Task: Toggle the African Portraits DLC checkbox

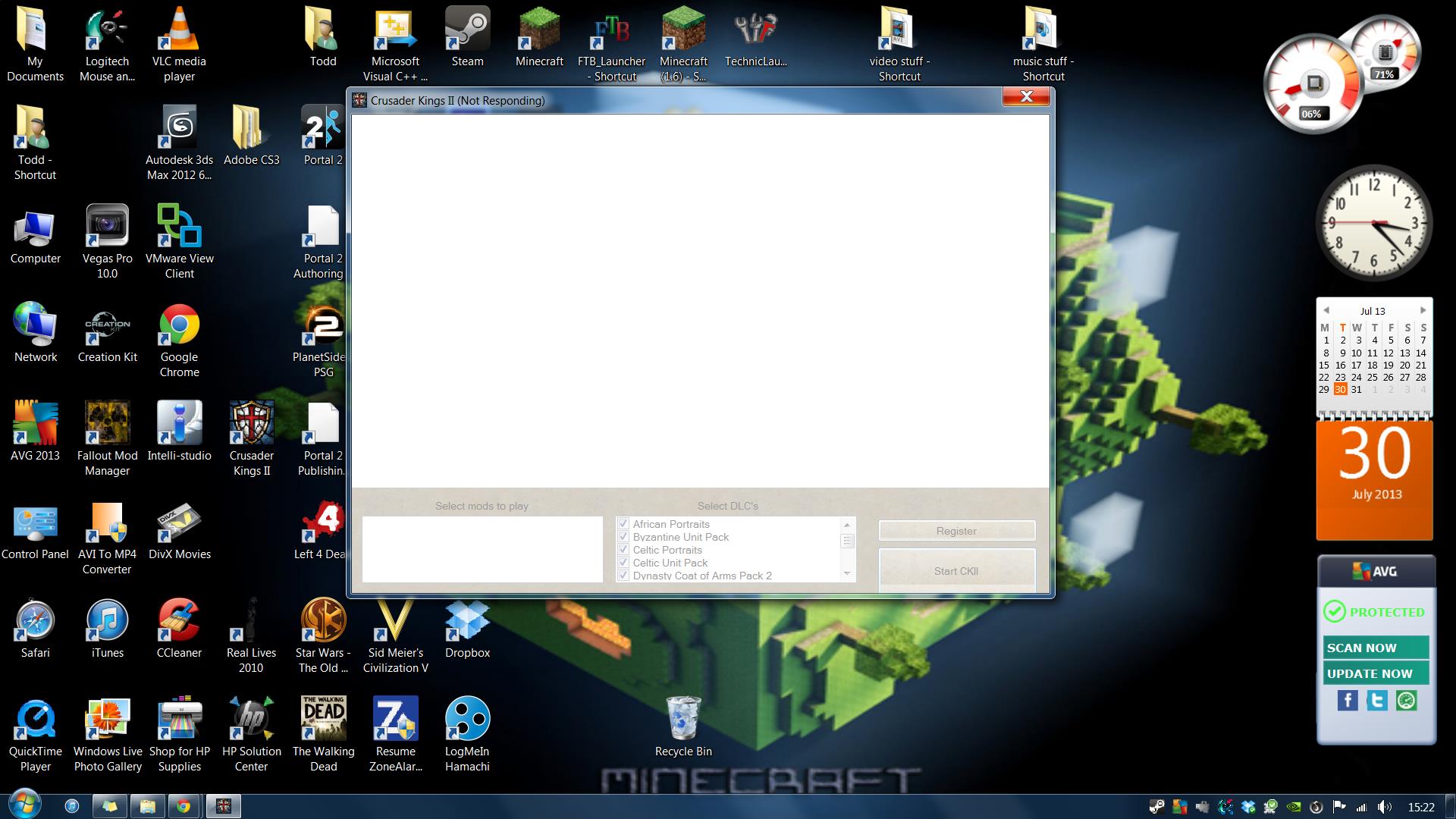Action: coord(623,524)
